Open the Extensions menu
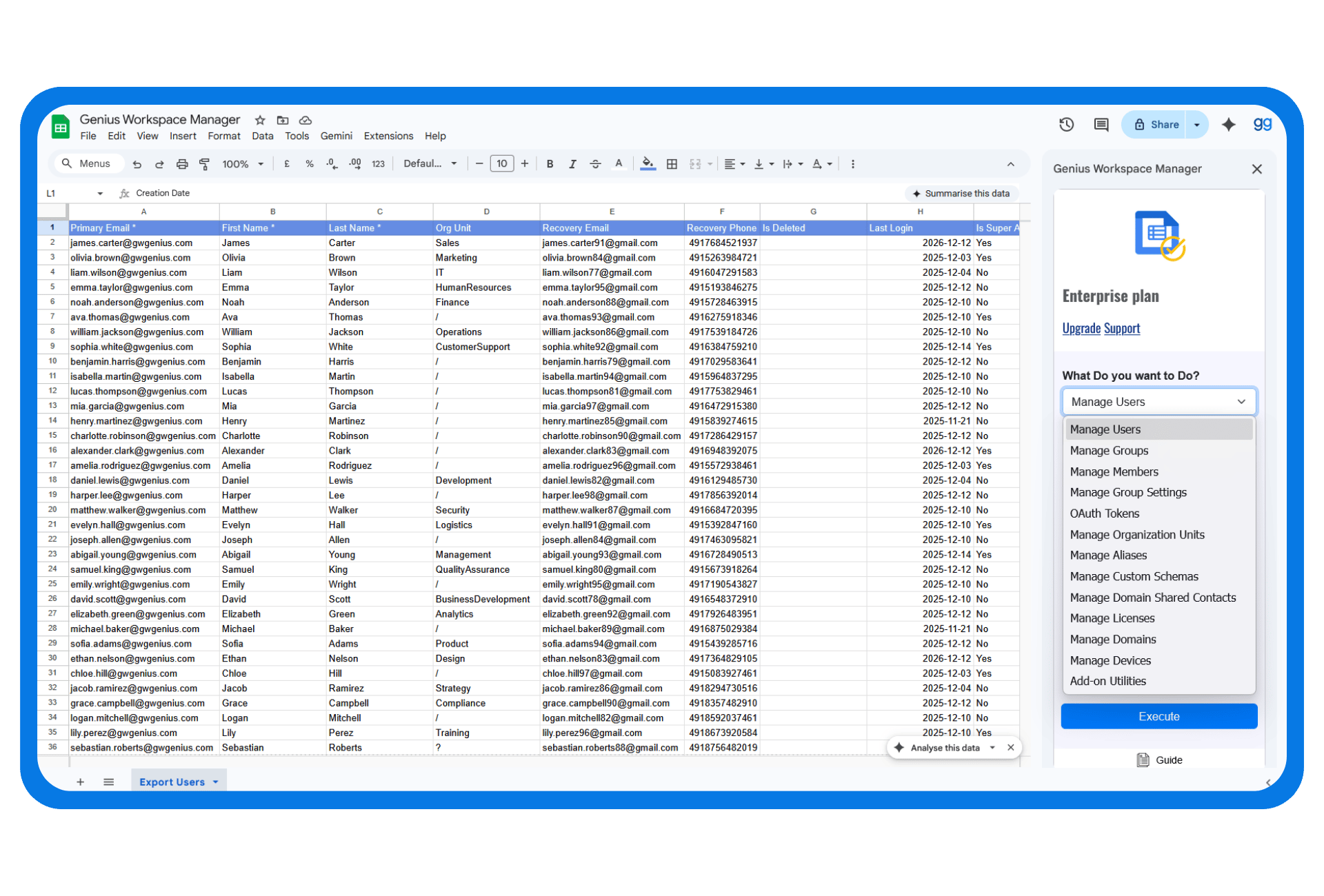The height and width of the screenshot is (896, 1324). tap(388, 136)
